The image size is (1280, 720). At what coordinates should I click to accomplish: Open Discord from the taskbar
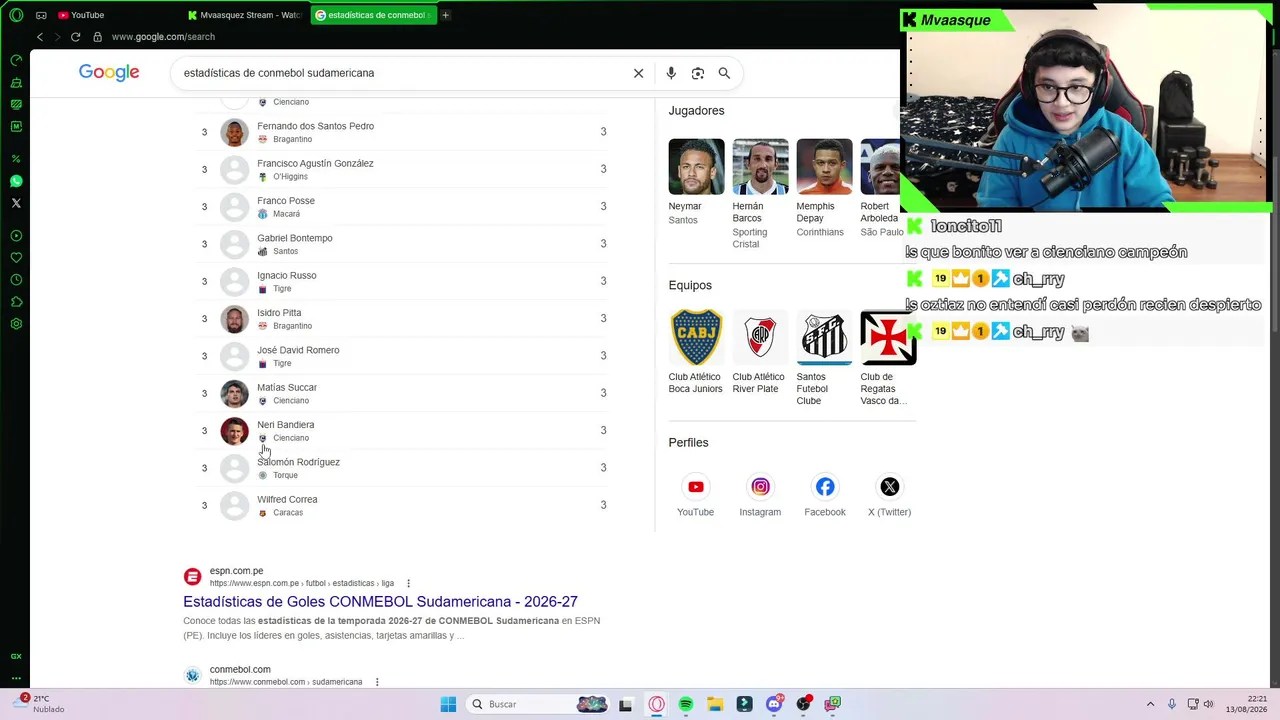774,704
